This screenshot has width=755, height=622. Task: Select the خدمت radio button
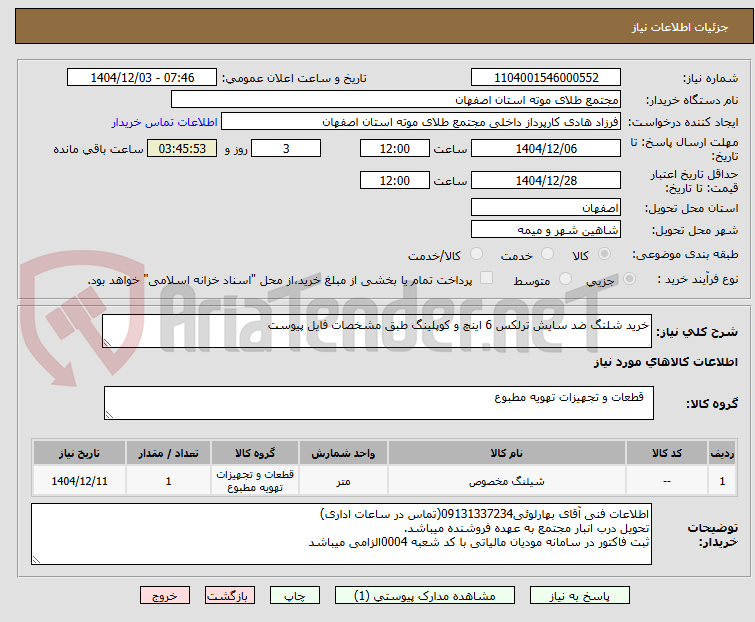(x=547, y=254)
